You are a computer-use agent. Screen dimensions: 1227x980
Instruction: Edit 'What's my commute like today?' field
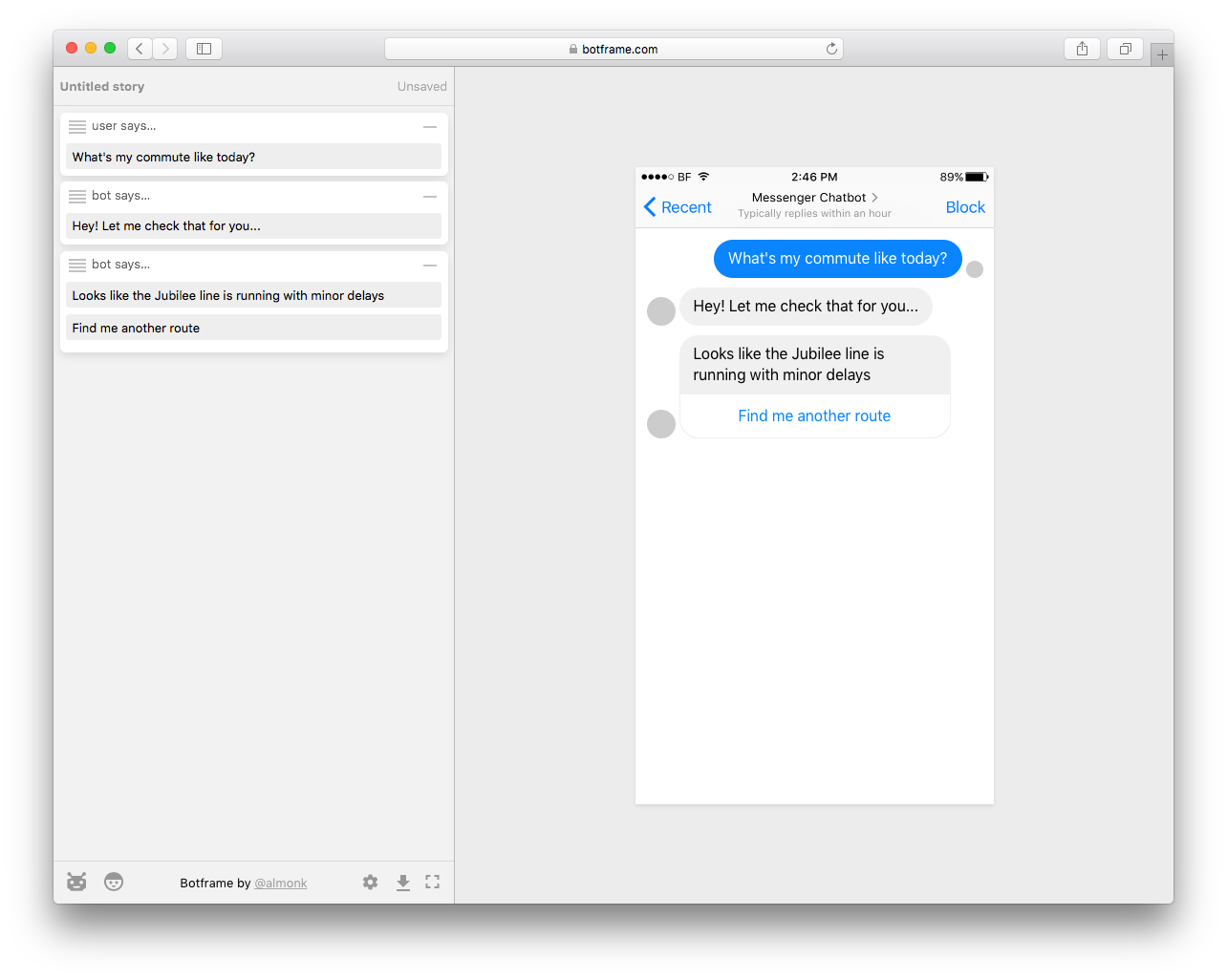254,157
